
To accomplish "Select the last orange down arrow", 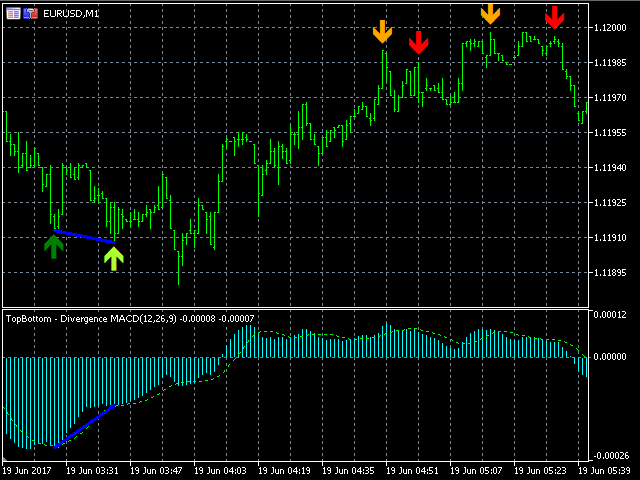I will pos(490,13).
